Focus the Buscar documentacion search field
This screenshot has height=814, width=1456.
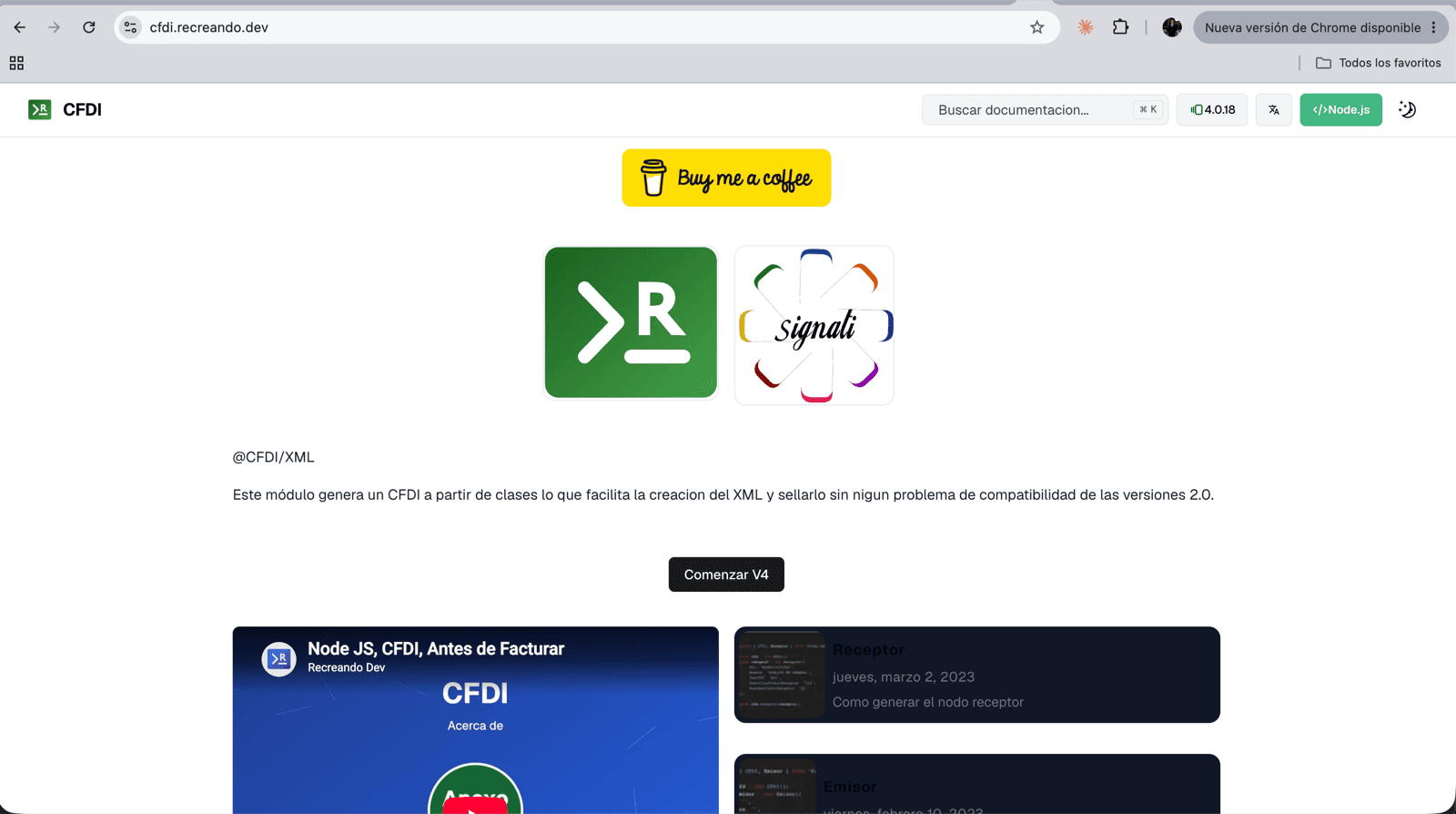tap(1045, 109)
